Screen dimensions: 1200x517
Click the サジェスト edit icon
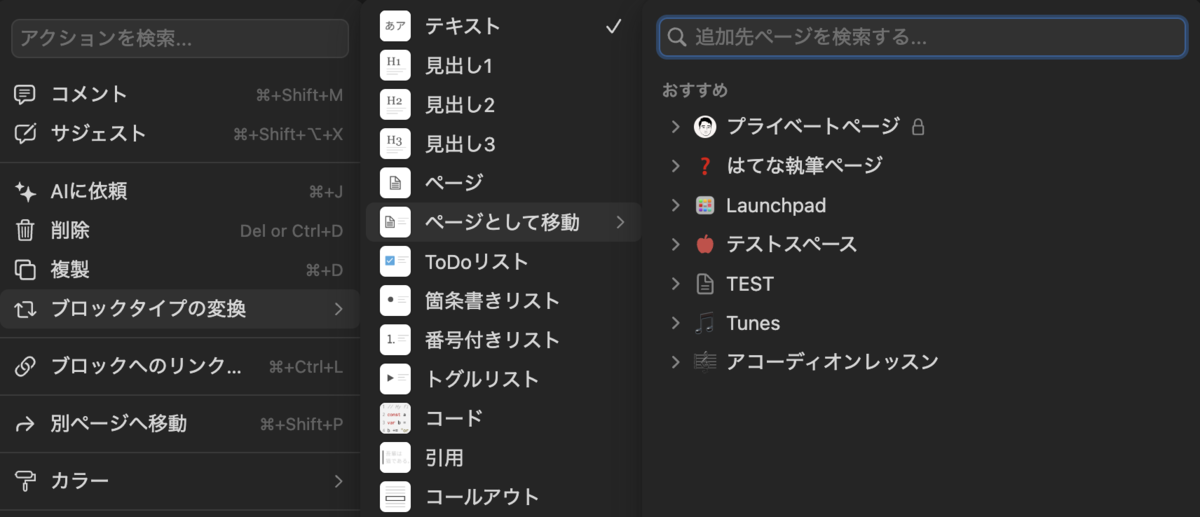[x=25, y=134]
